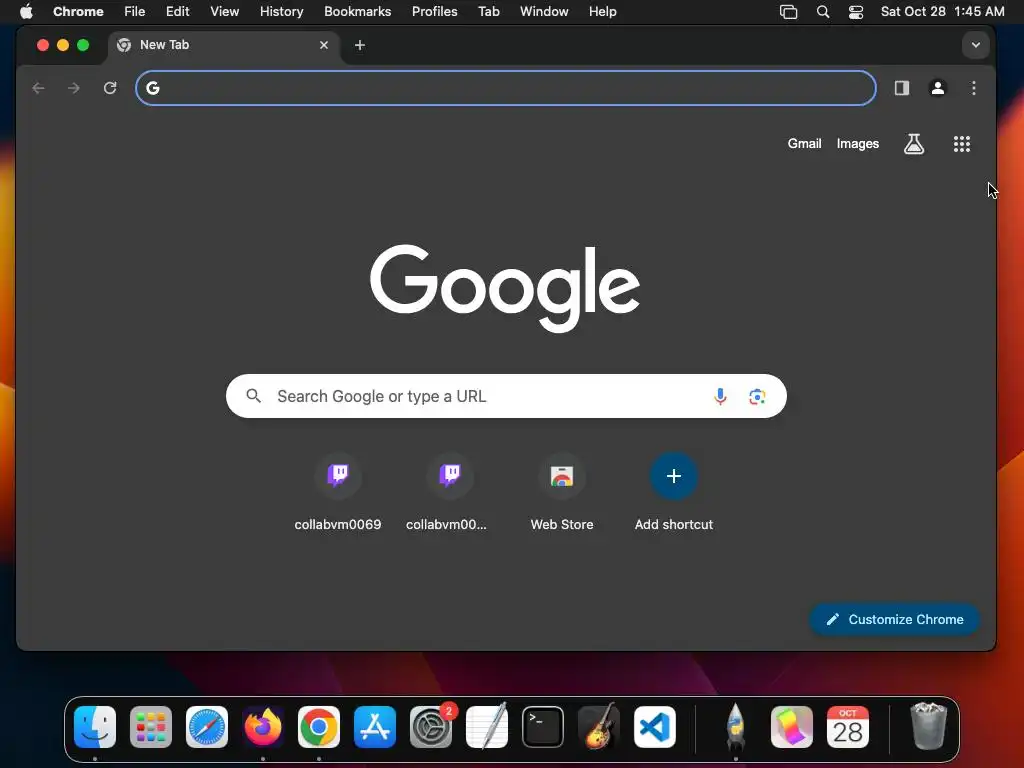Open Control Center in the menu bar
1024x768 pixels.
pyautogui.click(x=856, y=12)
